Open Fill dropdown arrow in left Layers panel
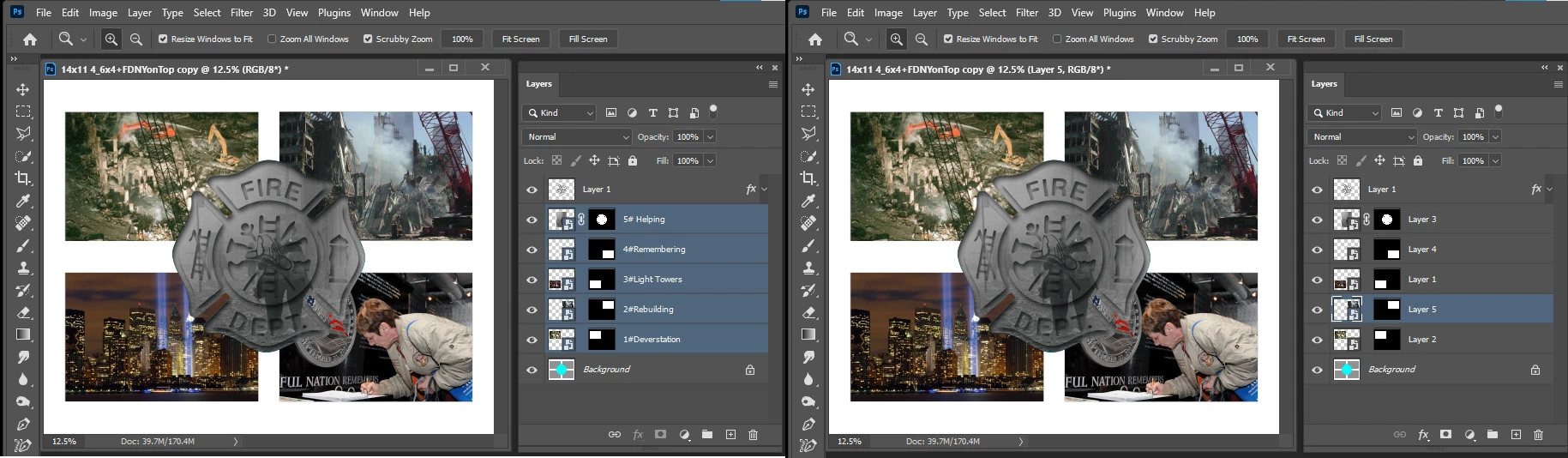1568x458 pixels. click(x=710, y=160)
